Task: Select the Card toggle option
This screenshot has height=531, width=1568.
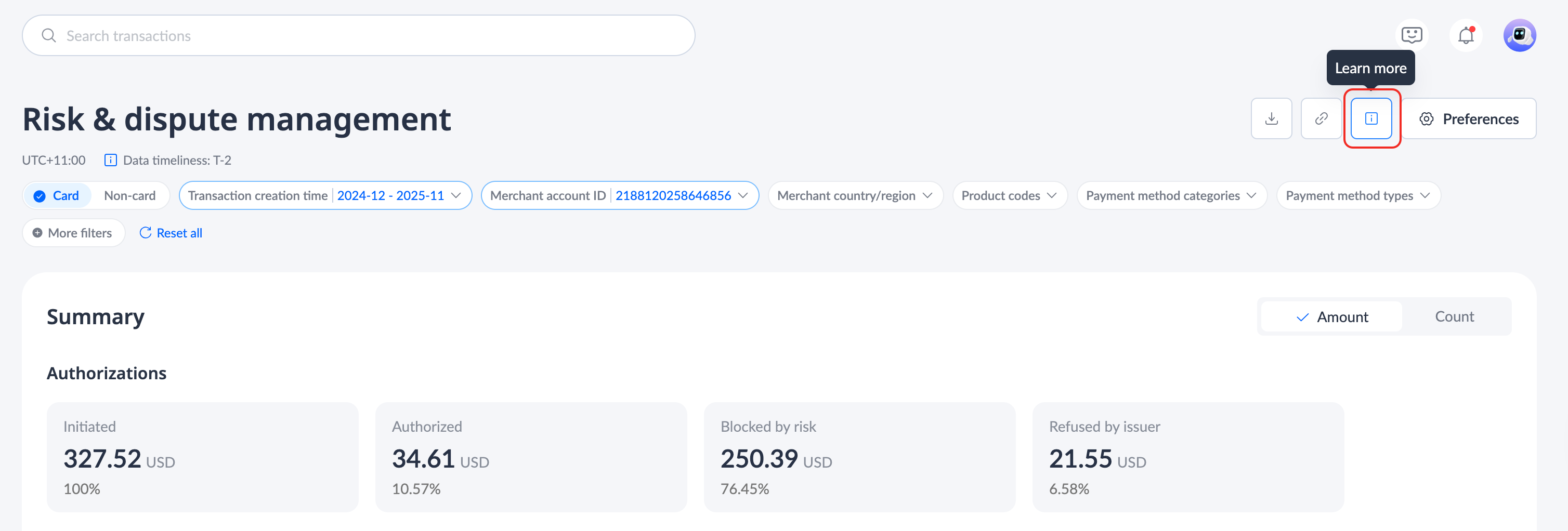Action: pyautogui.click(x=57, y=196)
